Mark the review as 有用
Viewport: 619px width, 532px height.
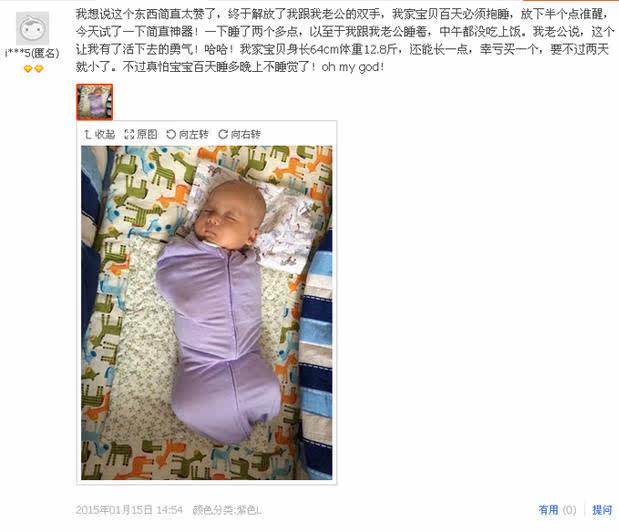click(x=549, y=510)
